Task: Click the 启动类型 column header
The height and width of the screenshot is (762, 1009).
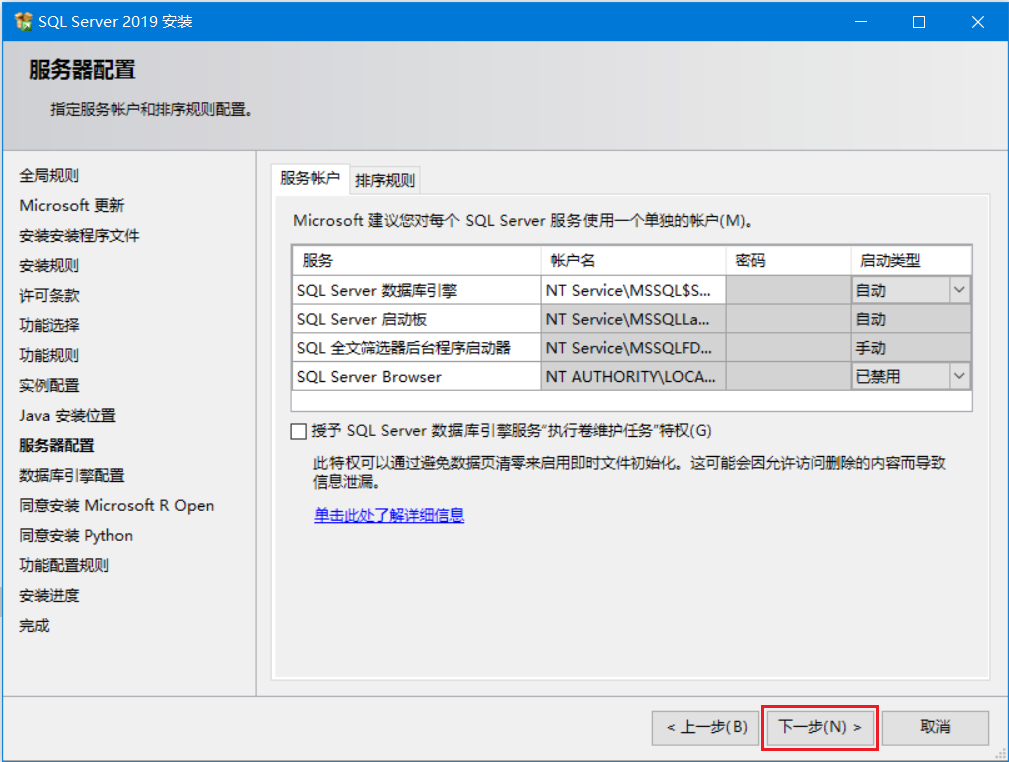Action: 911,261
